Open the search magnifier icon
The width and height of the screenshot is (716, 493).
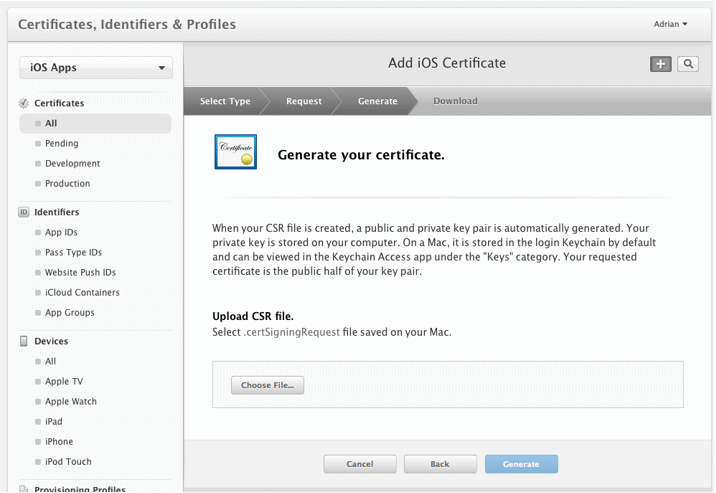688,64
